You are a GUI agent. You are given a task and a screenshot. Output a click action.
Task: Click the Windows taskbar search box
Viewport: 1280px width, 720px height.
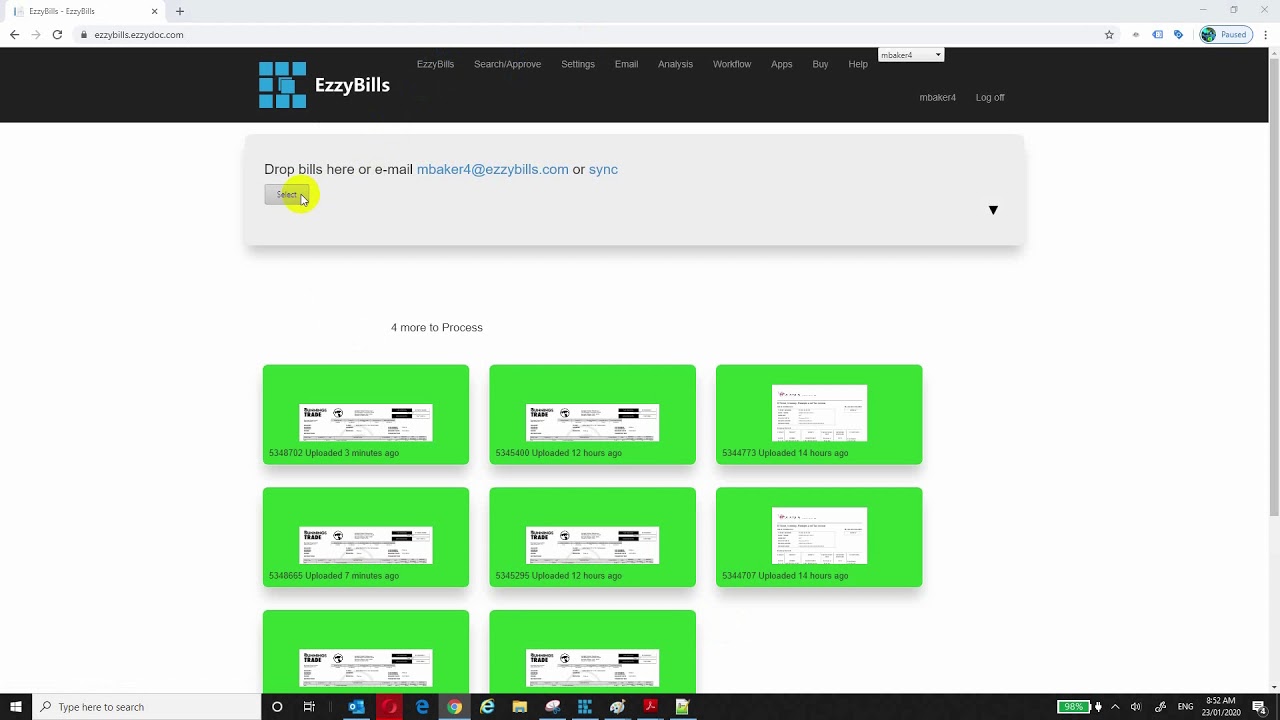coord(147,707)
